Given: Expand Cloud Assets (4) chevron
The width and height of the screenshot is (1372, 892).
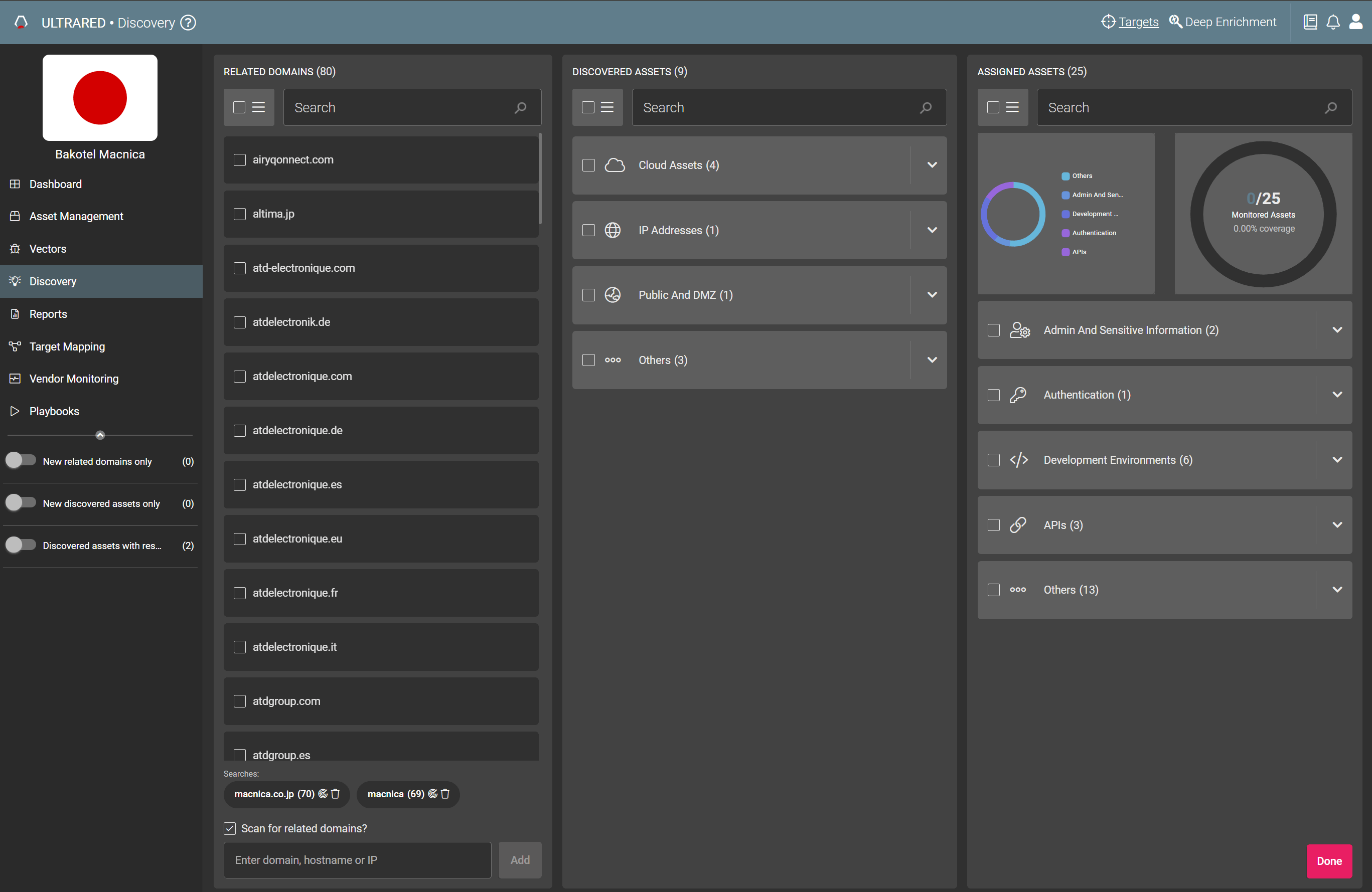Looking at the screenshot, I should [x=932, y=165].
